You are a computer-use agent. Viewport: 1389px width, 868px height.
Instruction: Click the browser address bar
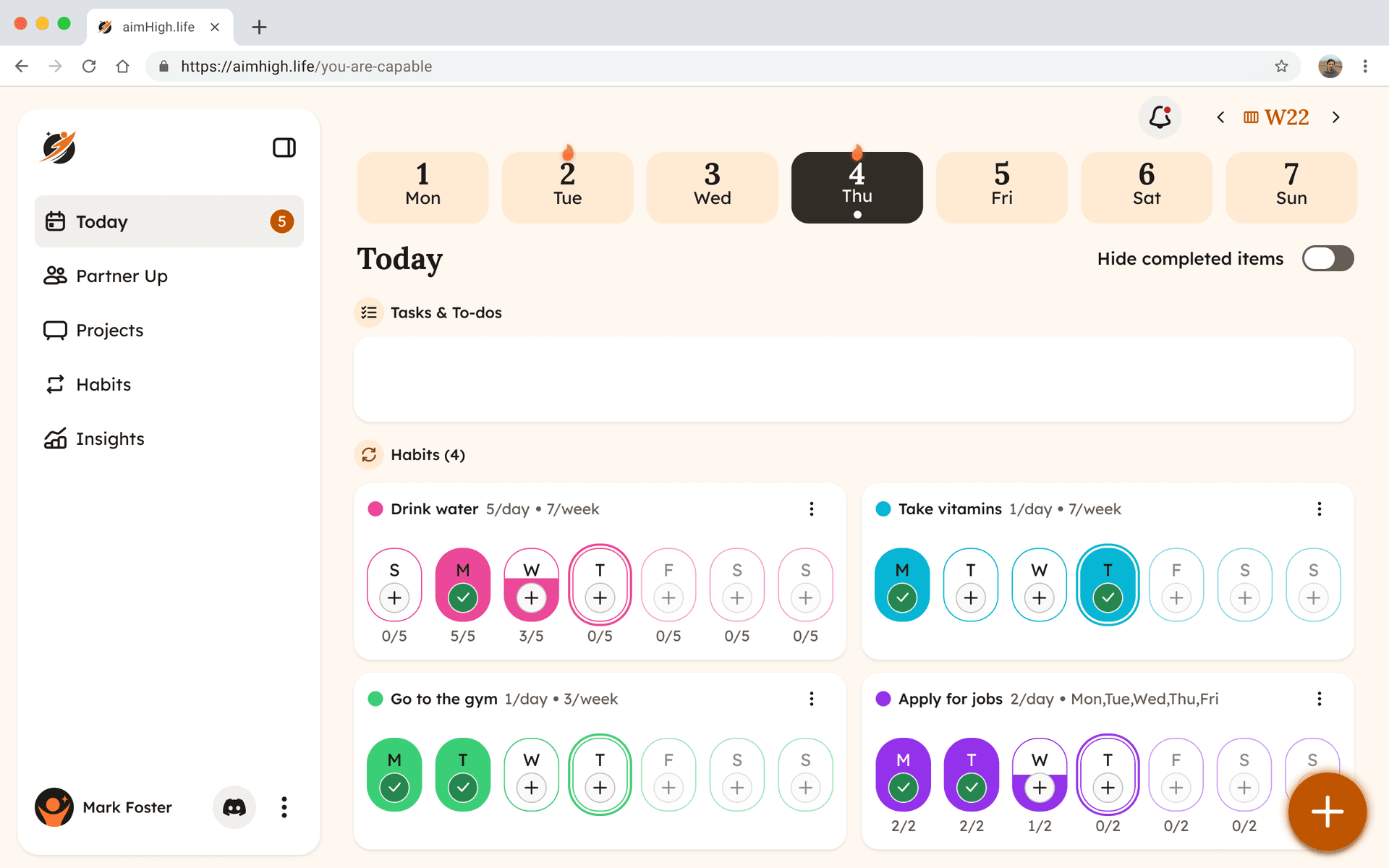point(723,67)
